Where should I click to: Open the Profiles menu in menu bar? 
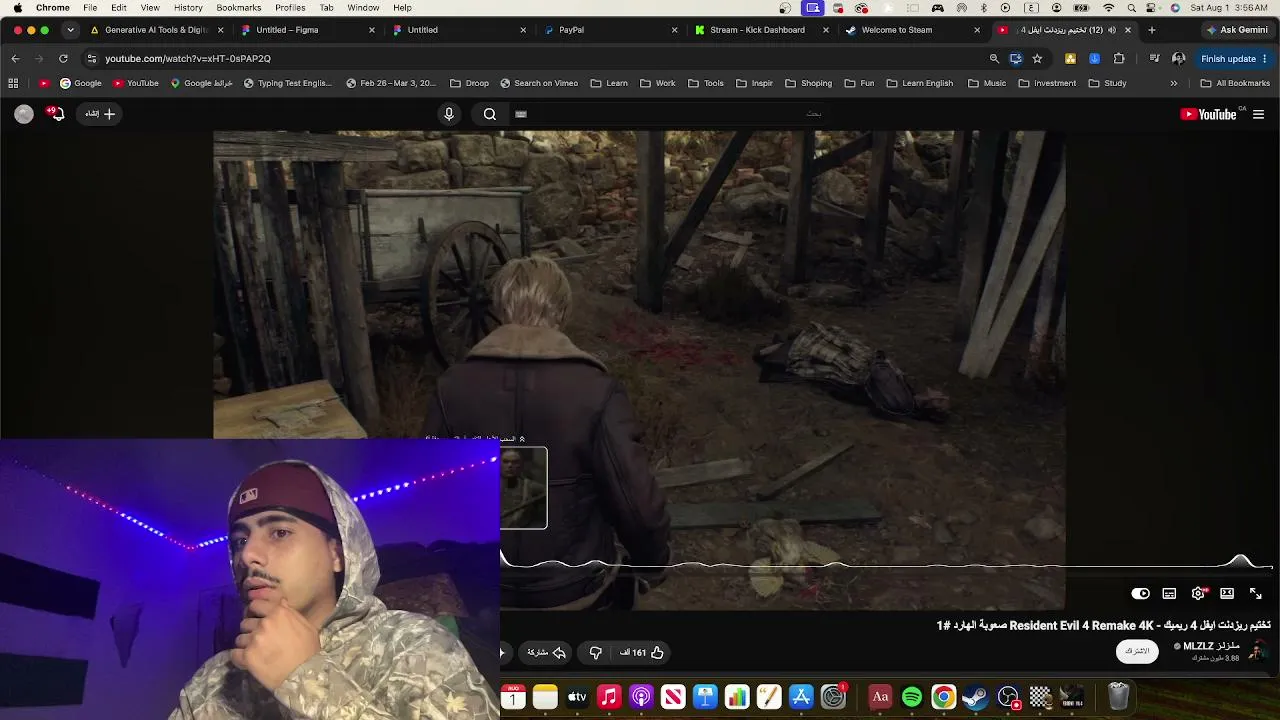(x=290, y=8)
